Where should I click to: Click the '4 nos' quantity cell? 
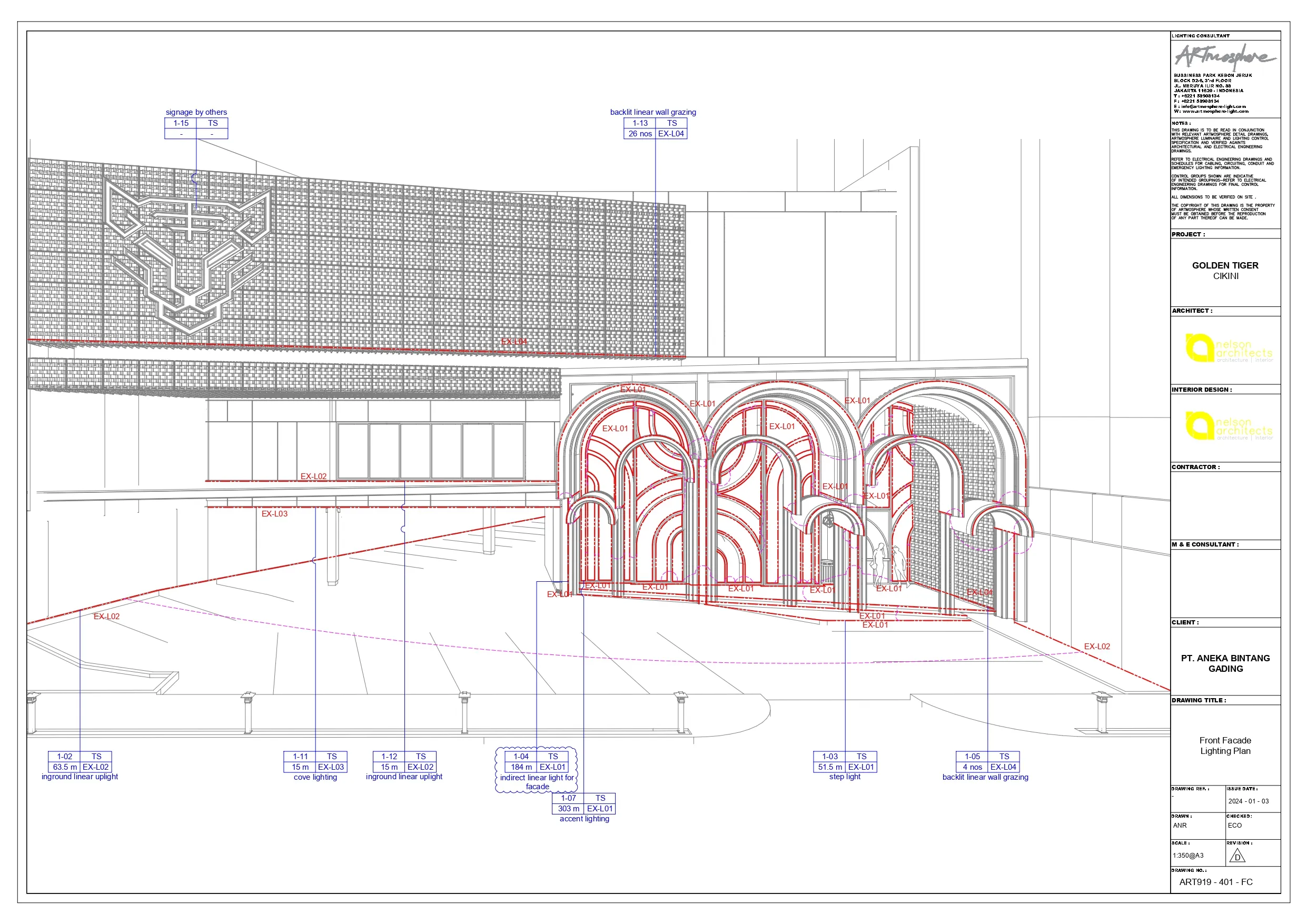pyautogui.click(x=972, y=767)
